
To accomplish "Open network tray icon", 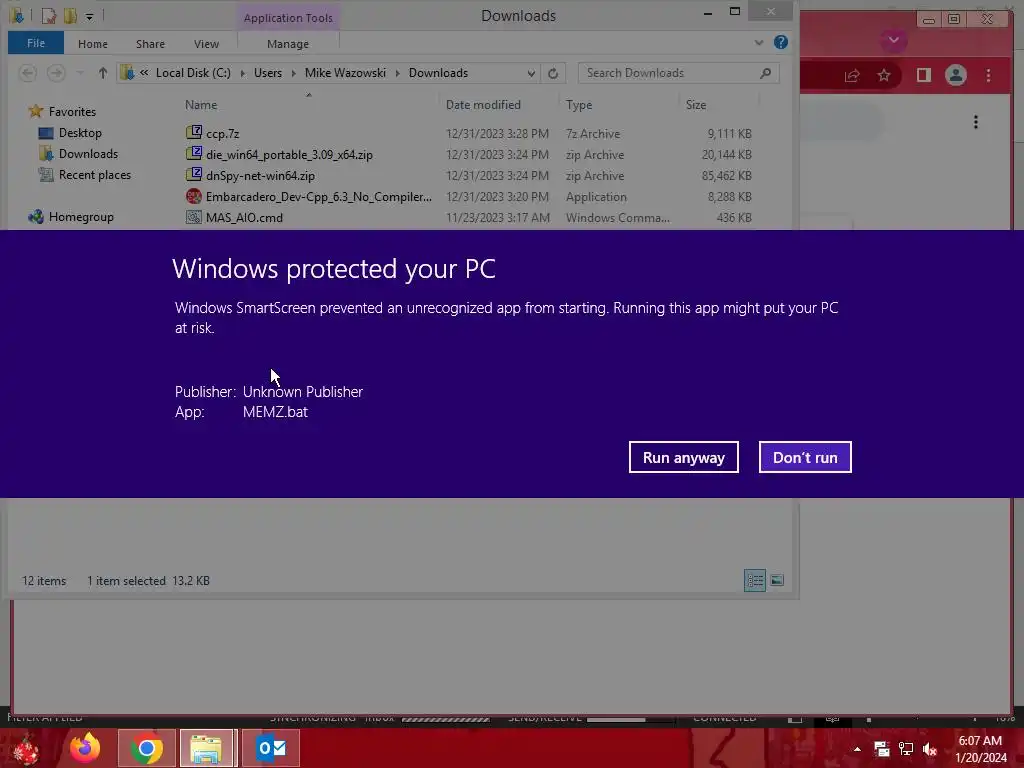I will [x=906, y=749].
